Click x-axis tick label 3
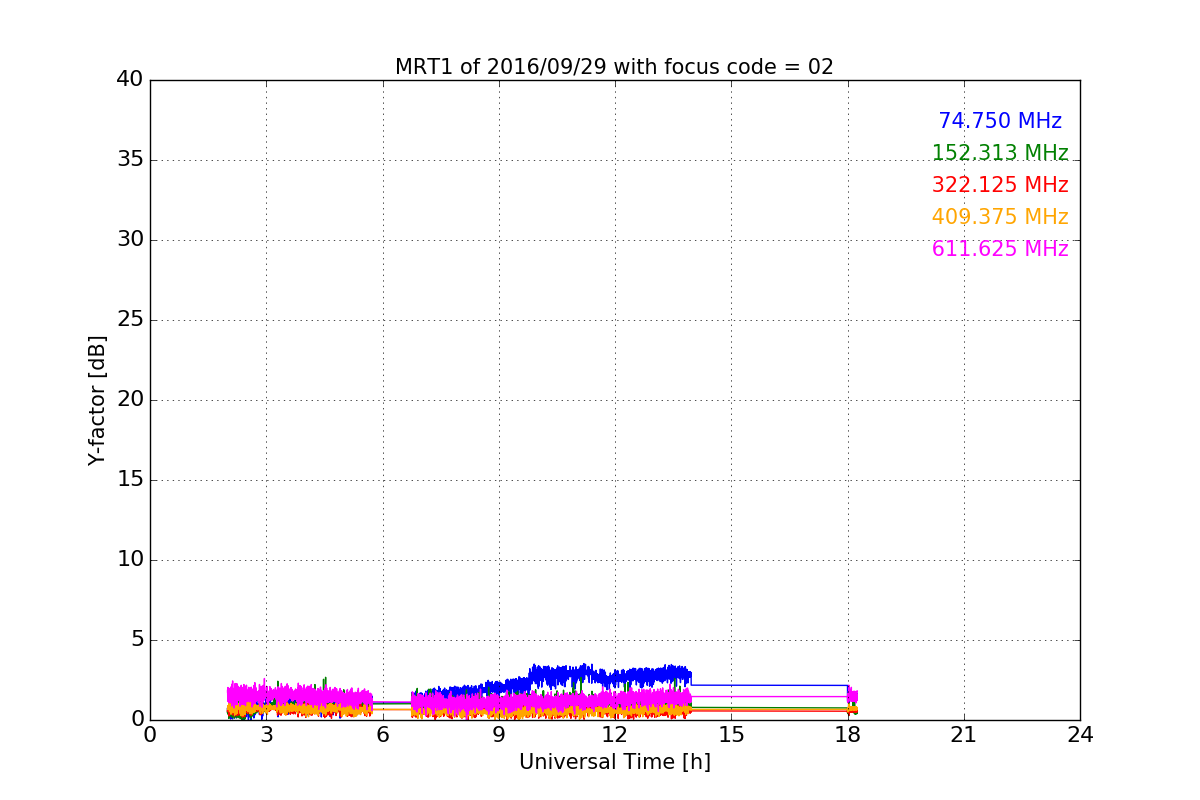The image size is (1200, 800). pyautogui.click(x=266, y=735)
